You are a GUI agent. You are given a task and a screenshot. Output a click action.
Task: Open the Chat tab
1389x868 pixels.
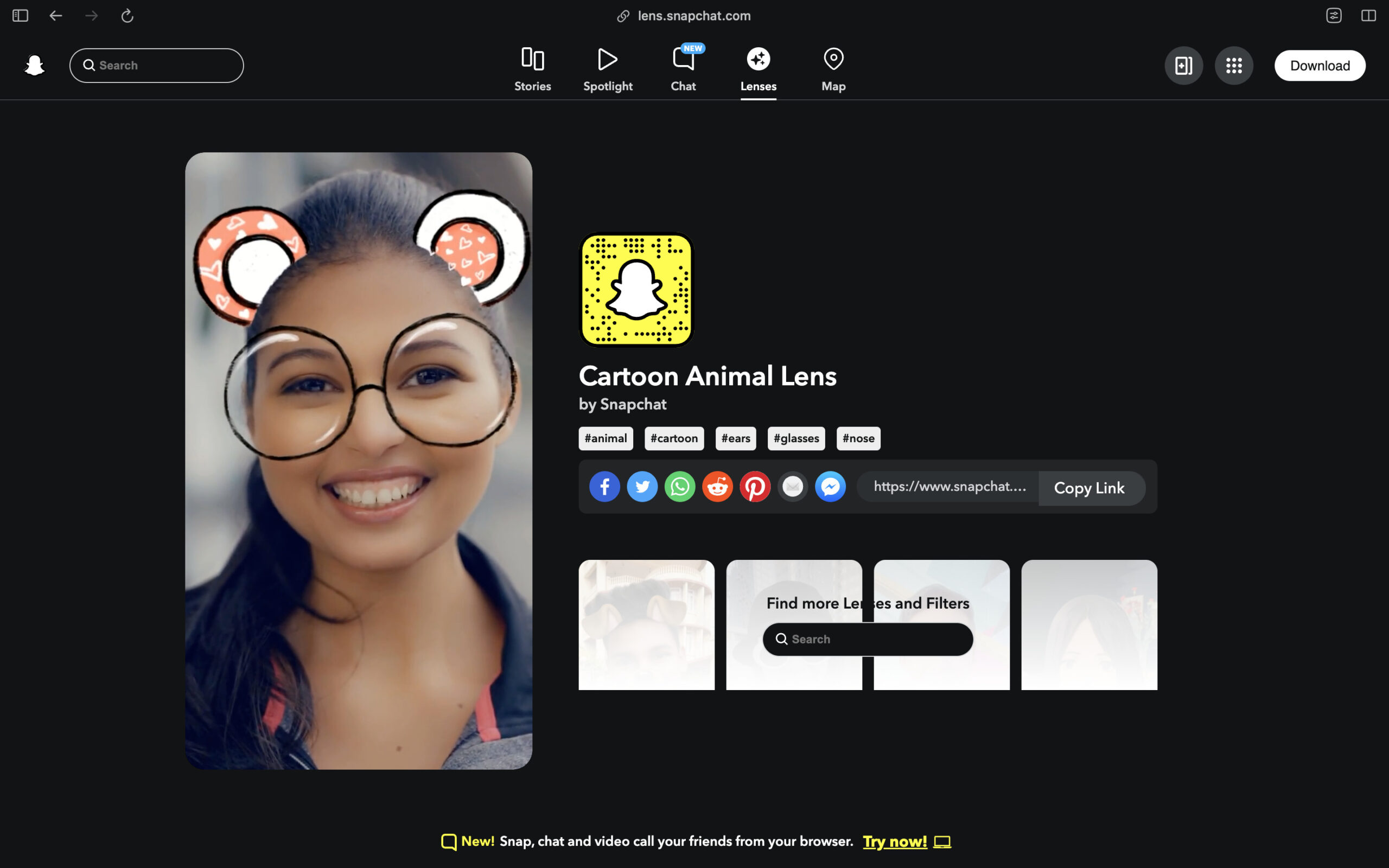[x=683, y=70]
